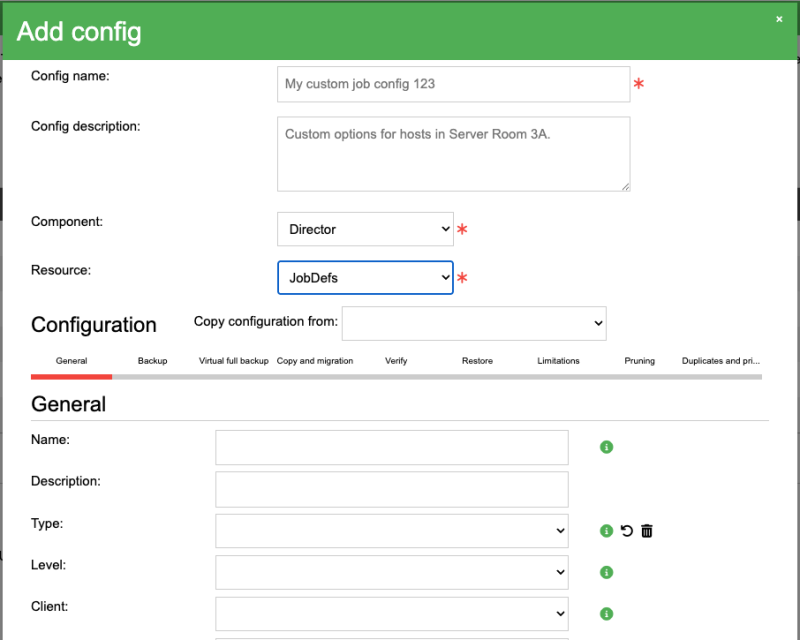
Task: Open the Level dropdown
Action: click(392, 572)
